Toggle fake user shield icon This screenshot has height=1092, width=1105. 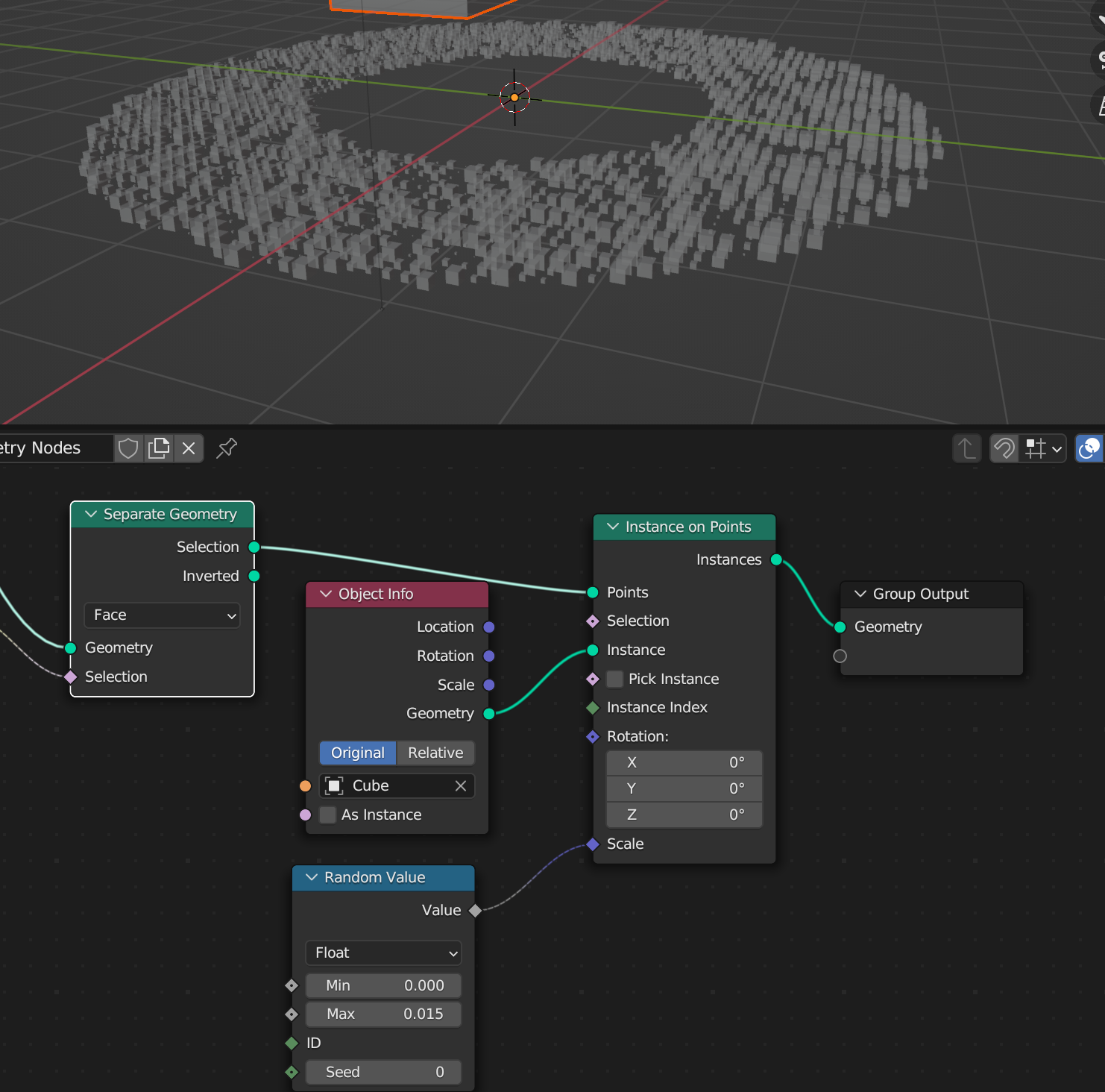[x=128, y=448]
